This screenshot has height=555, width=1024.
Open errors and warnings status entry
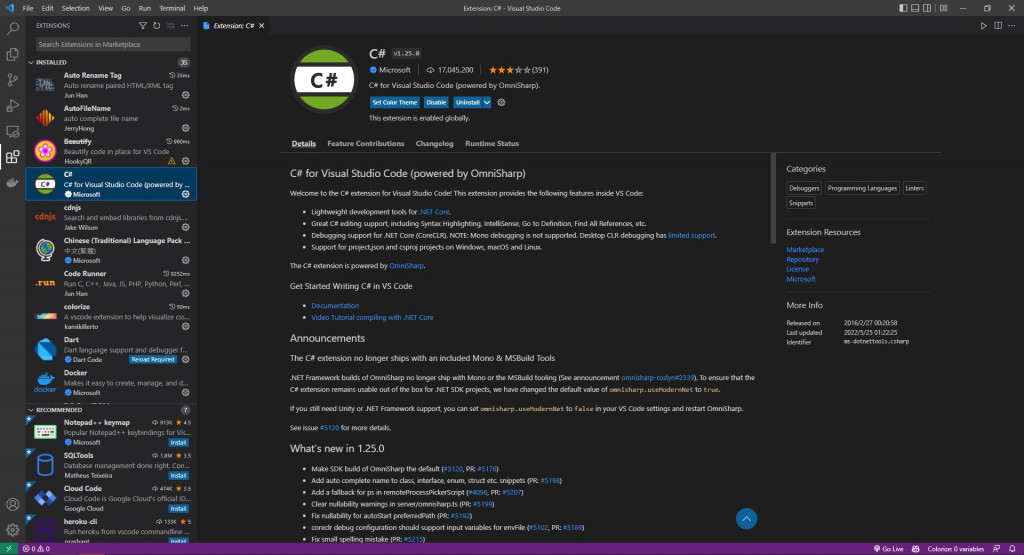coord(36,549)
